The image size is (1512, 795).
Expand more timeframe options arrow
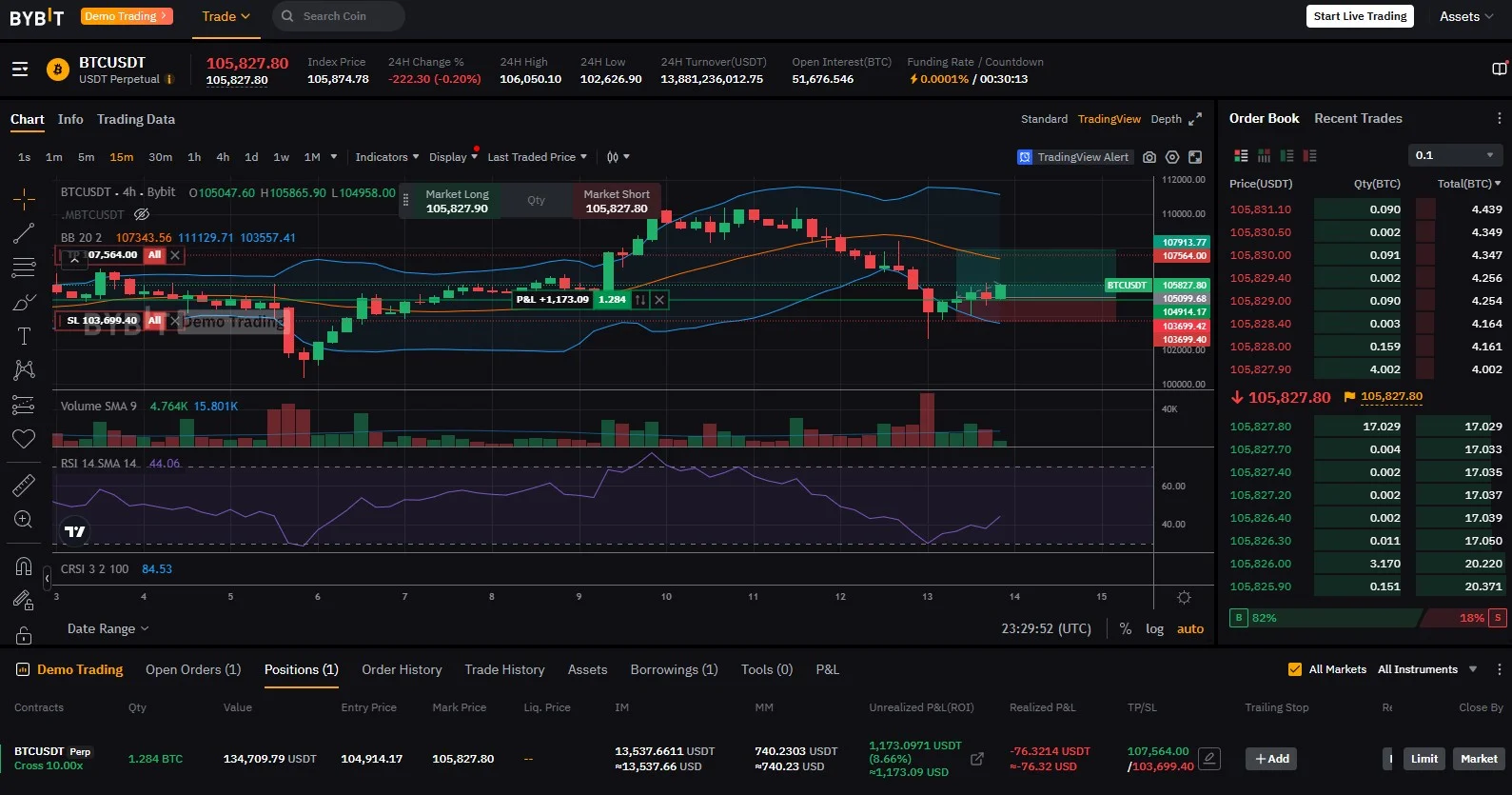[334, 157]
